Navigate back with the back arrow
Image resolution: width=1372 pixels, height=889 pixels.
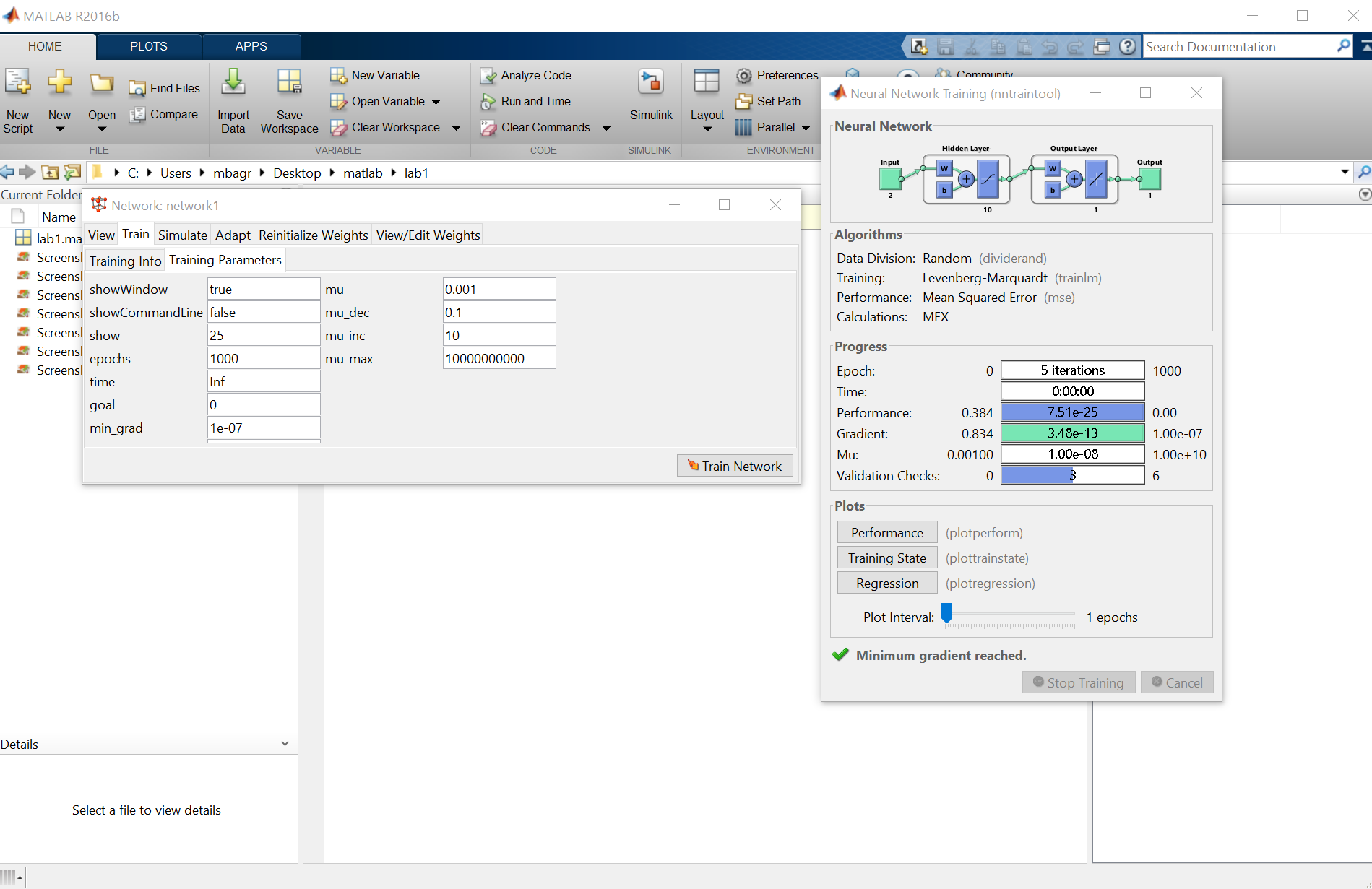point(7,172)
